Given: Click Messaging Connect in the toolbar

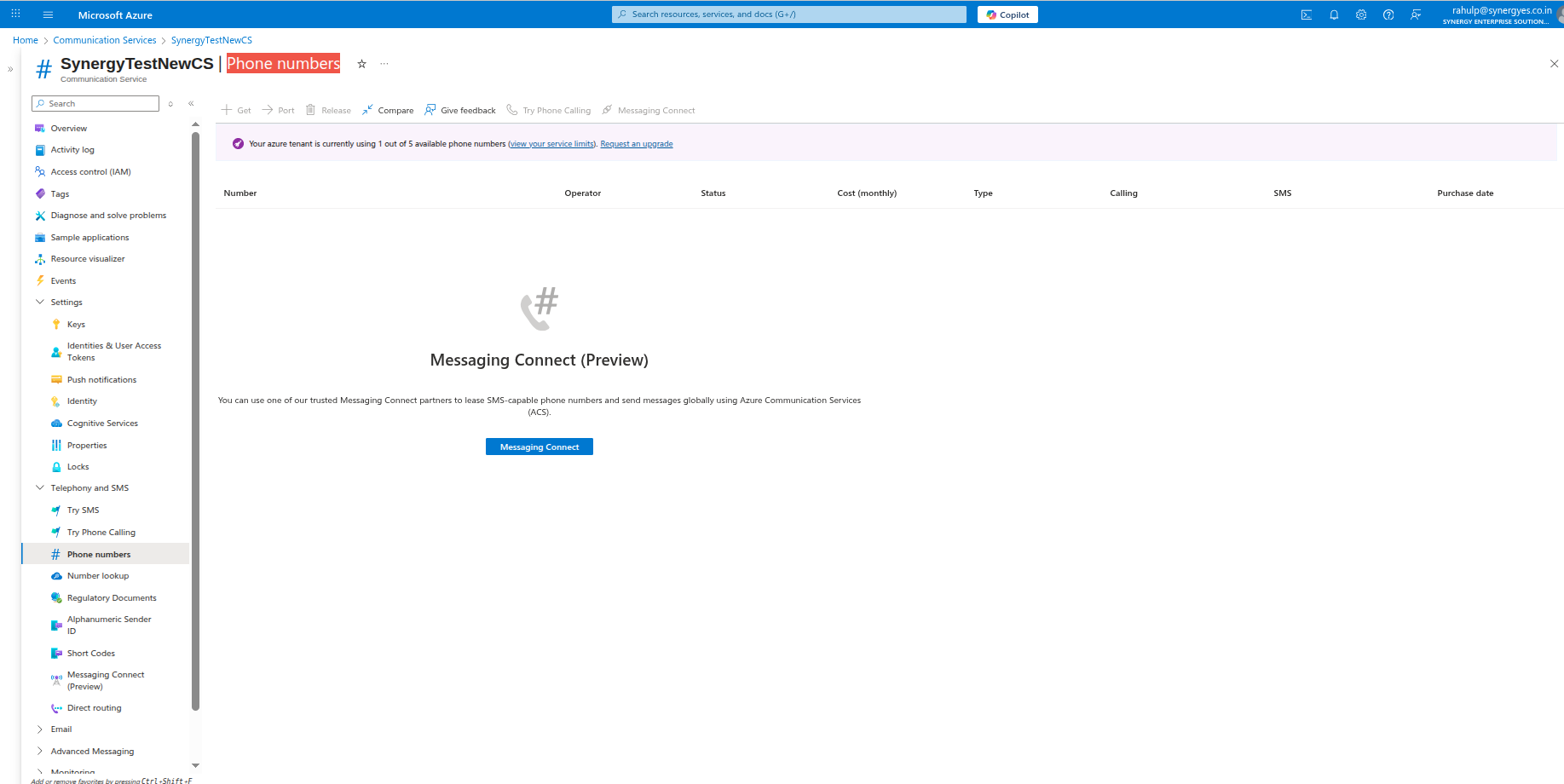Looking at the screenshot, I should (x=649, y=110).
